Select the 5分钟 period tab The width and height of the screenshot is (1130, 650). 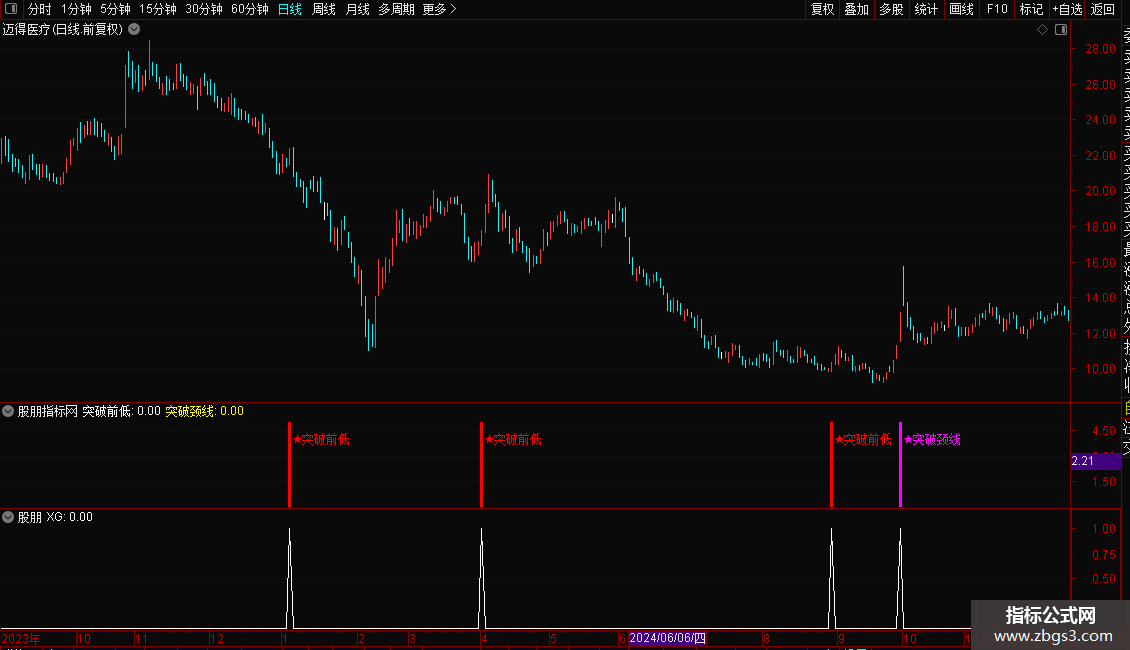click(x=115, y=9)
